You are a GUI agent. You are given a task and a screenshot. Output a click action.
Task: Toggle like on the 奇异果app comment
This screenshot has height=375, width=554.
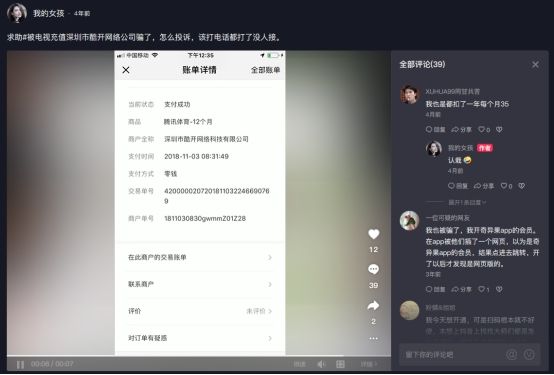[481, 289]
